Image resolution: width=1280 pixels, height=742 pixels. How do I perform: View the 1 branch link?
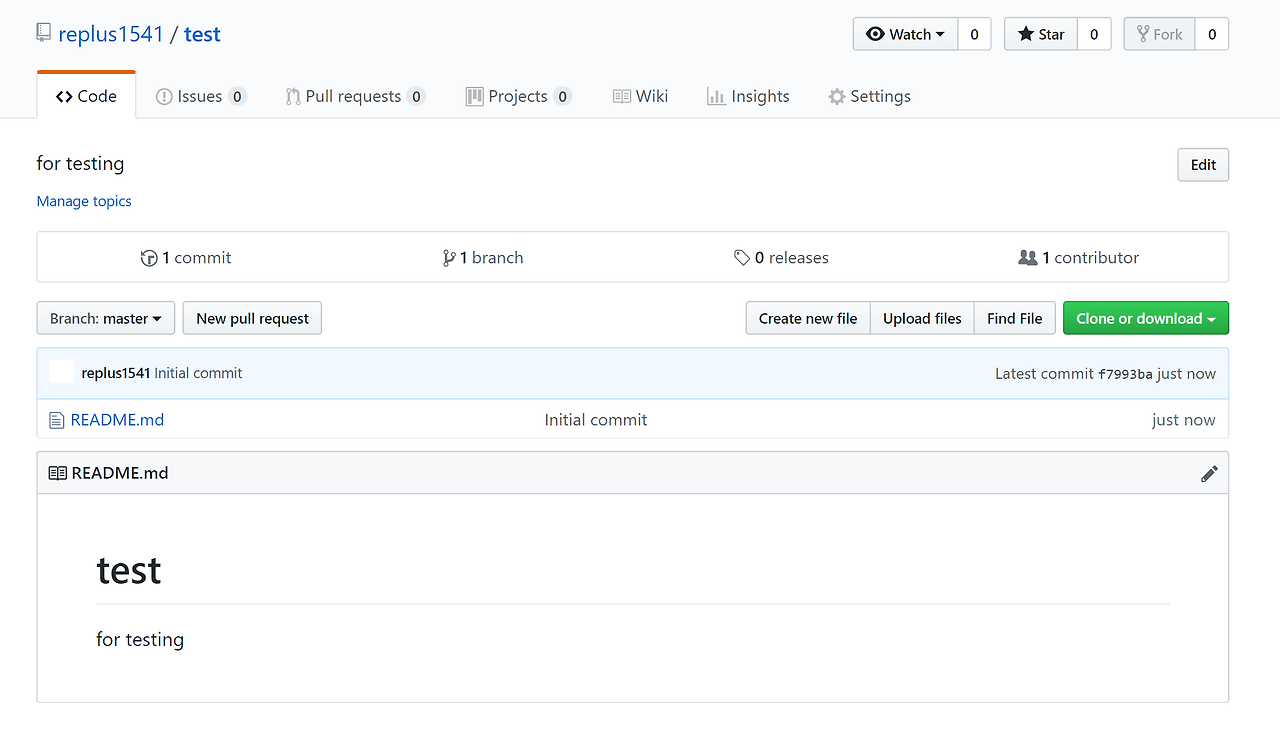coord(483,258)
